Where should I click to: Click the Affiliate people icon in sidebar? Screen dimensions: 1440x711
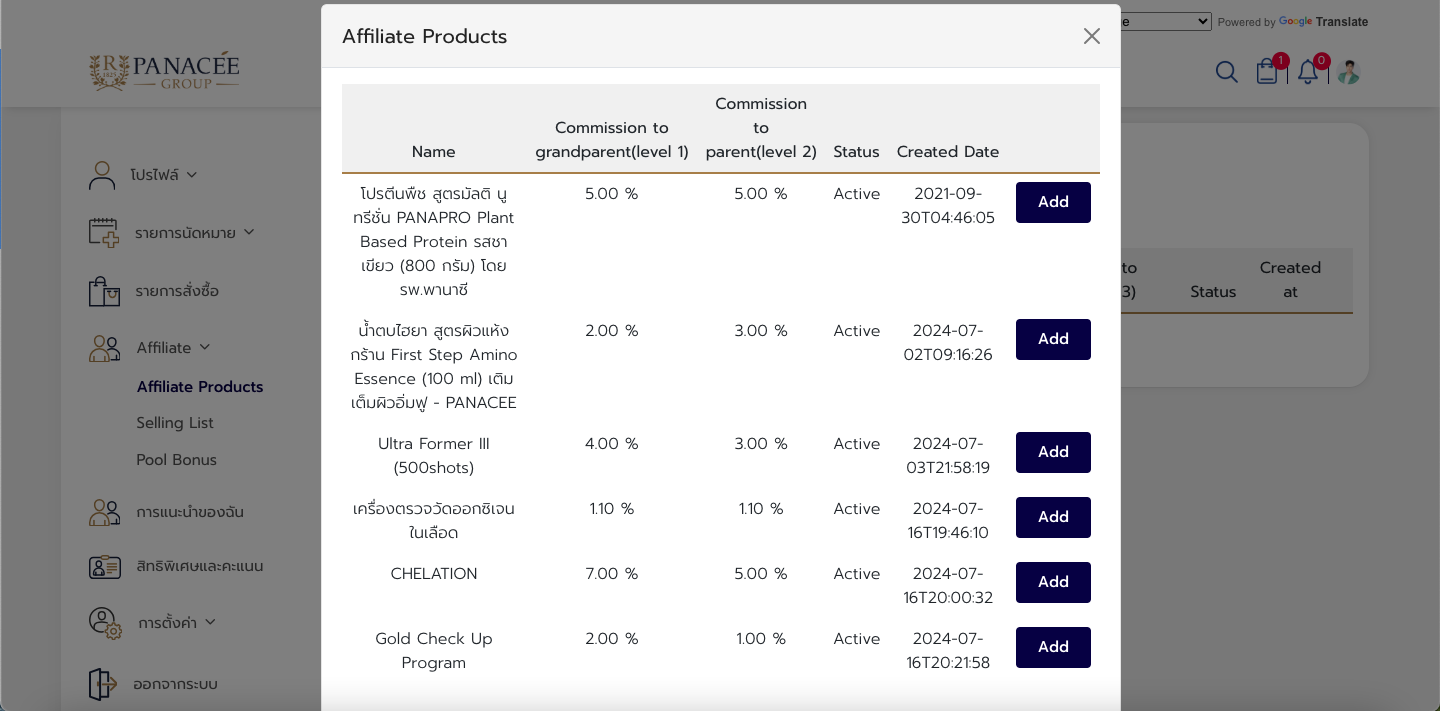click(x=104, y=348)
